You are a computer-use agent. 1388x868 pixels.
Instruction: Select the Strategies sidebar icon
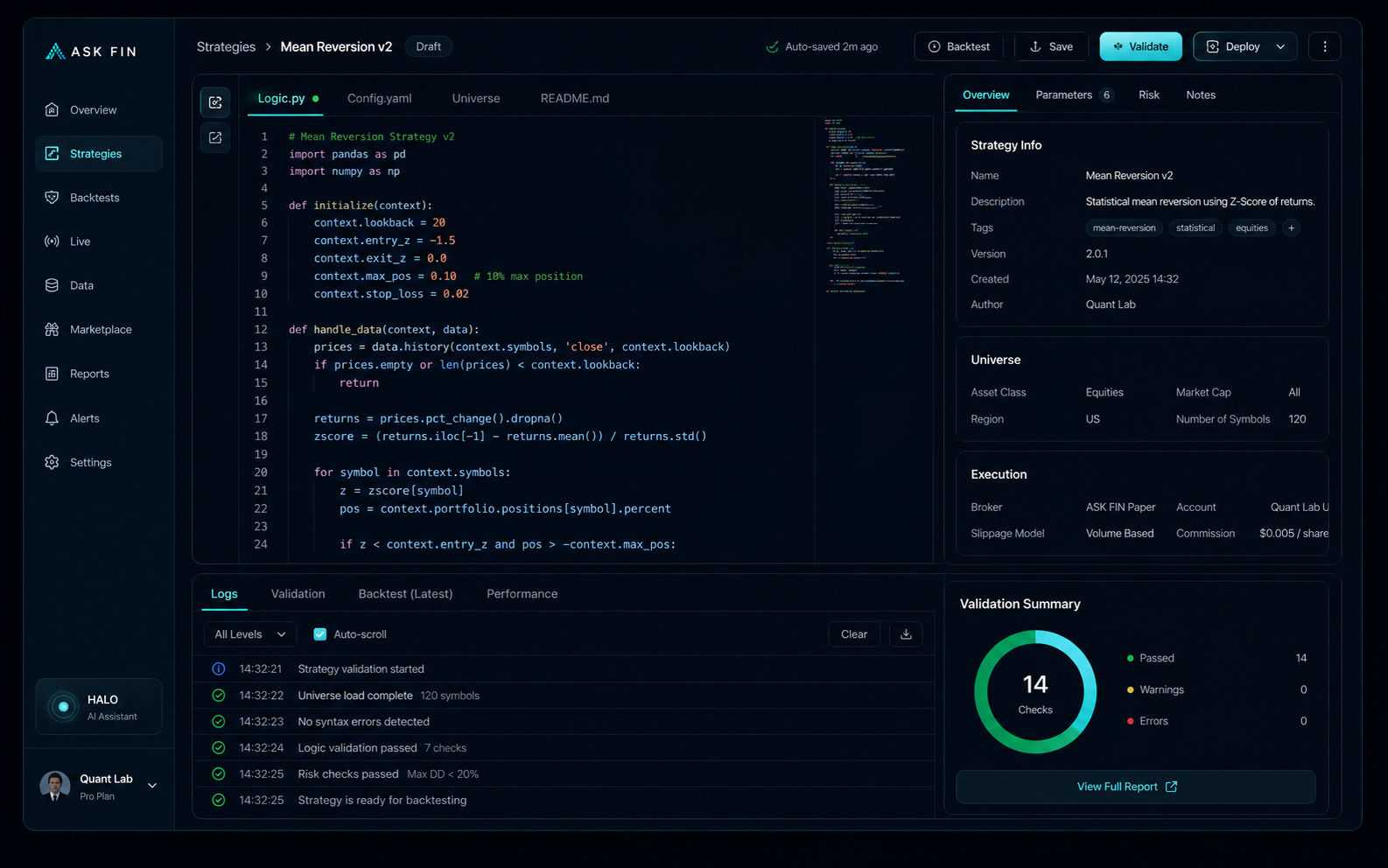coord(52,154)
